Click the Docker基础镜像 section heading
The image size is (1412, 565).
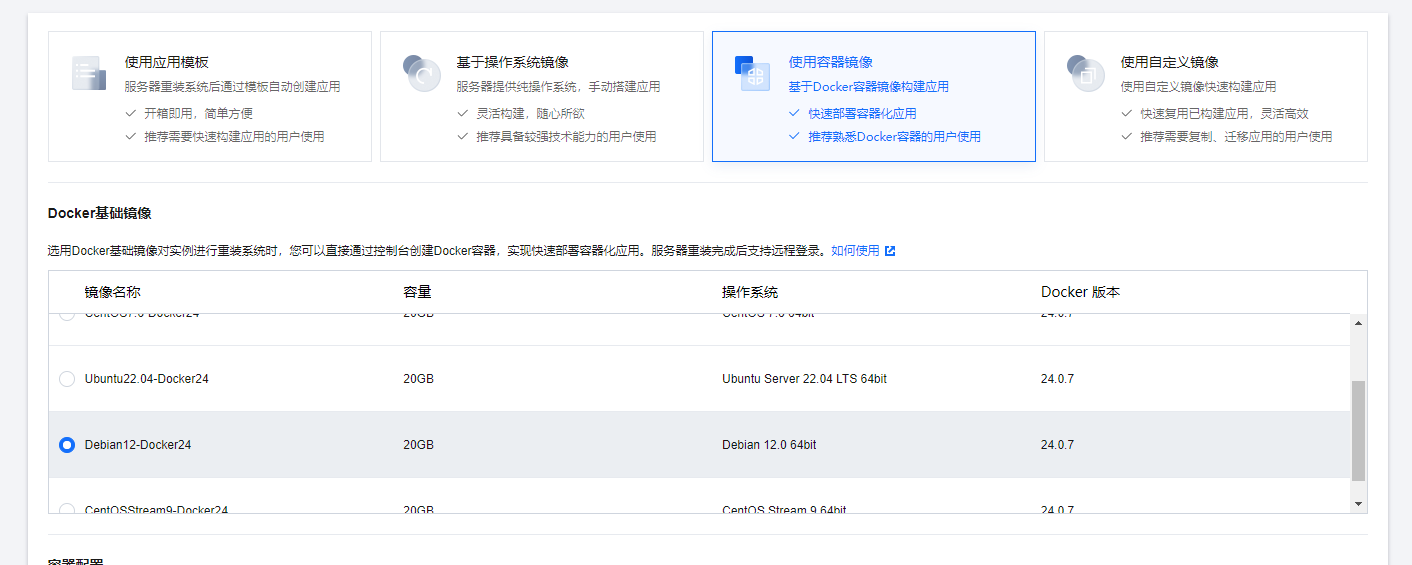[x=100, y=213]
